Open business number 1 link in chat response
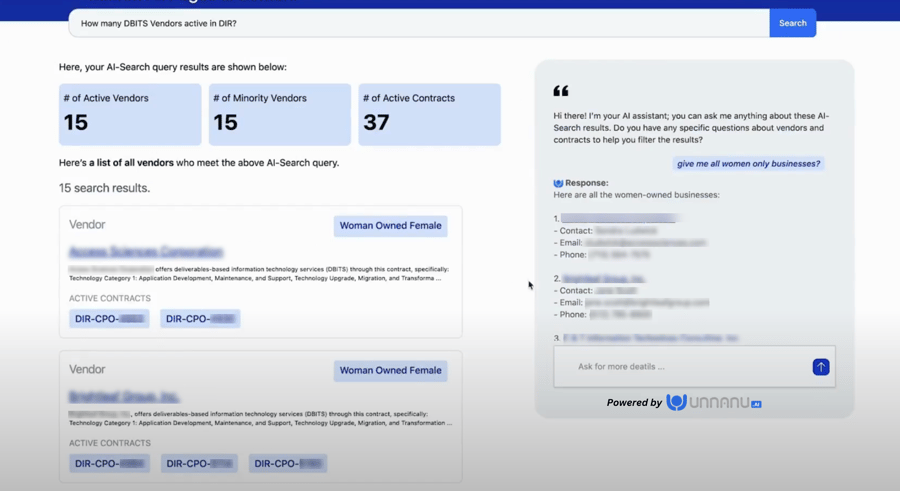This screenshot has width=900, height=491. 619,218
